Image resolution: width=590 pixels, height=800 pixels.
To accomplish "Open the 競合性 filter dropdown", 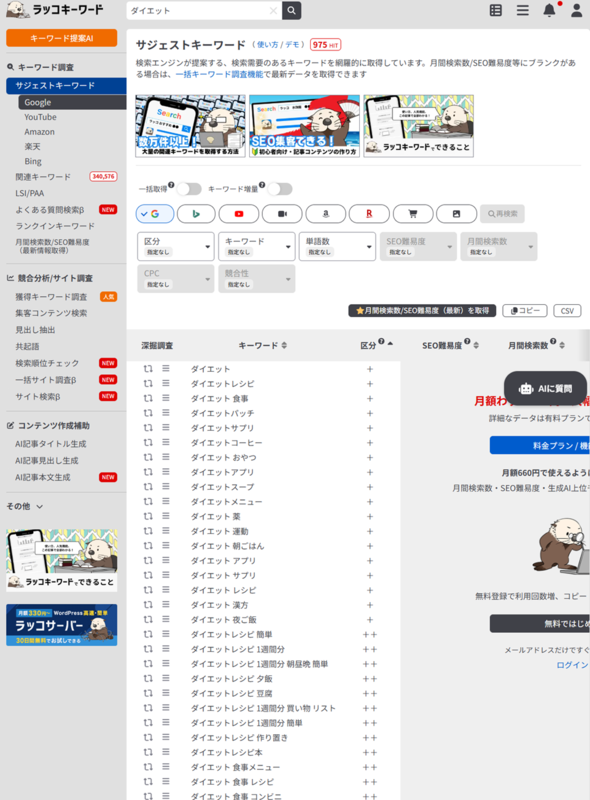I will [257, 279].
